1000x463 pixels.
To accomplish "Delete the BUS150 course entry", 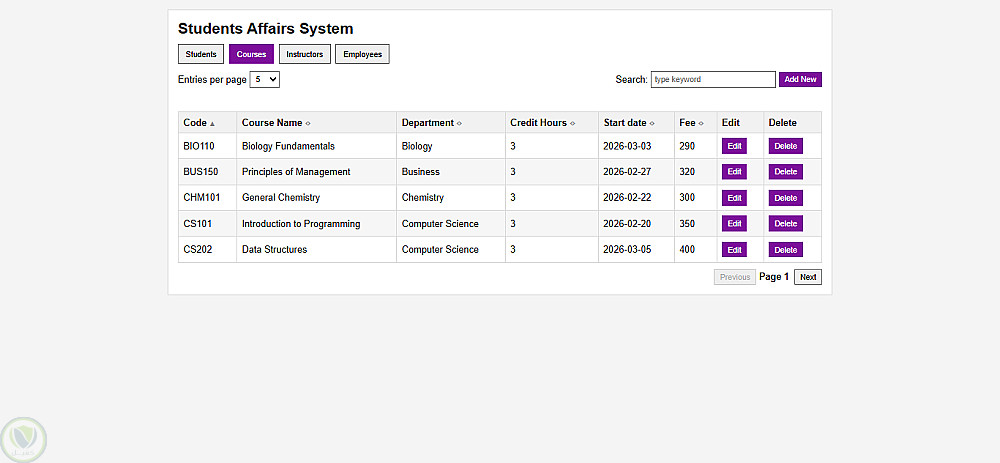I will click(785, 172).
